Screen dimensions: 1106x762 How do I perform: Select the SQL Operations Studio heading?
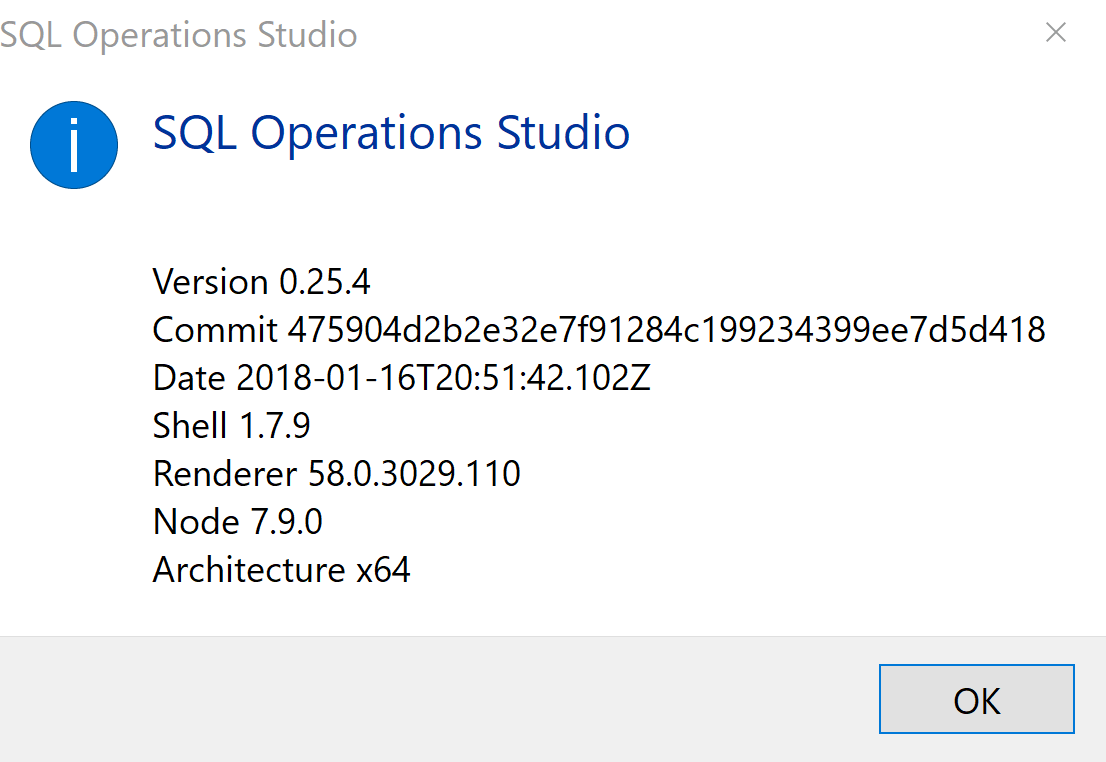(x=390, y=133)
